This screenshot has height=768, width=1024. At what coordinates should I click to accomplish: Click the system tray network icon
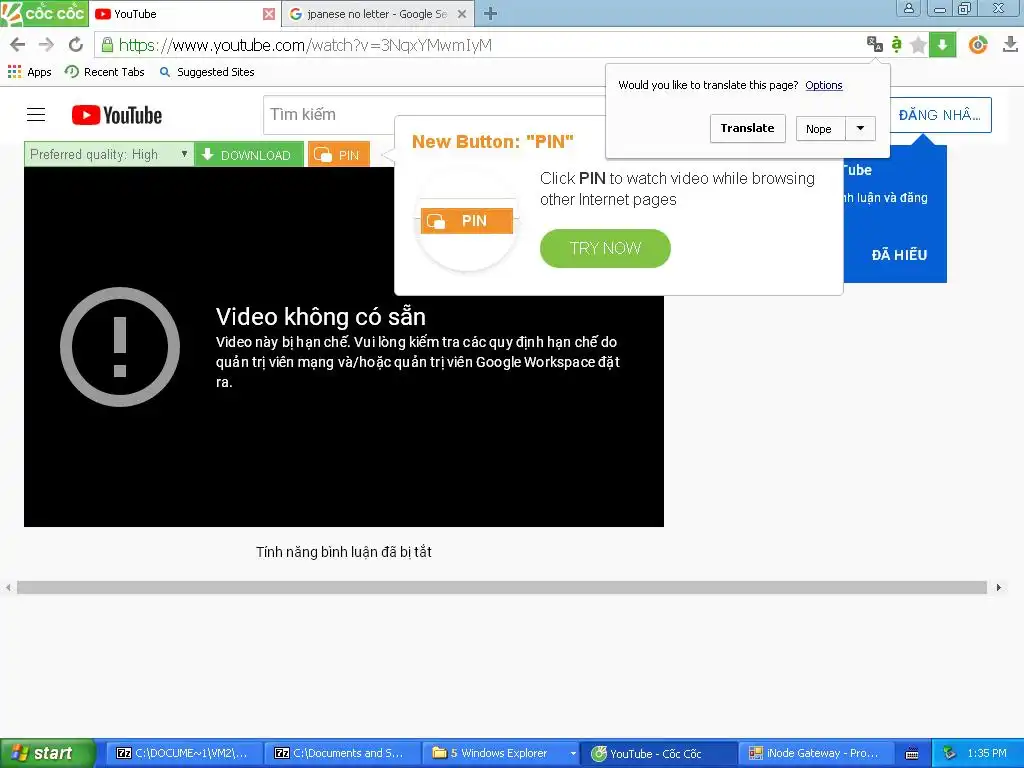click(x=950, y=754)
